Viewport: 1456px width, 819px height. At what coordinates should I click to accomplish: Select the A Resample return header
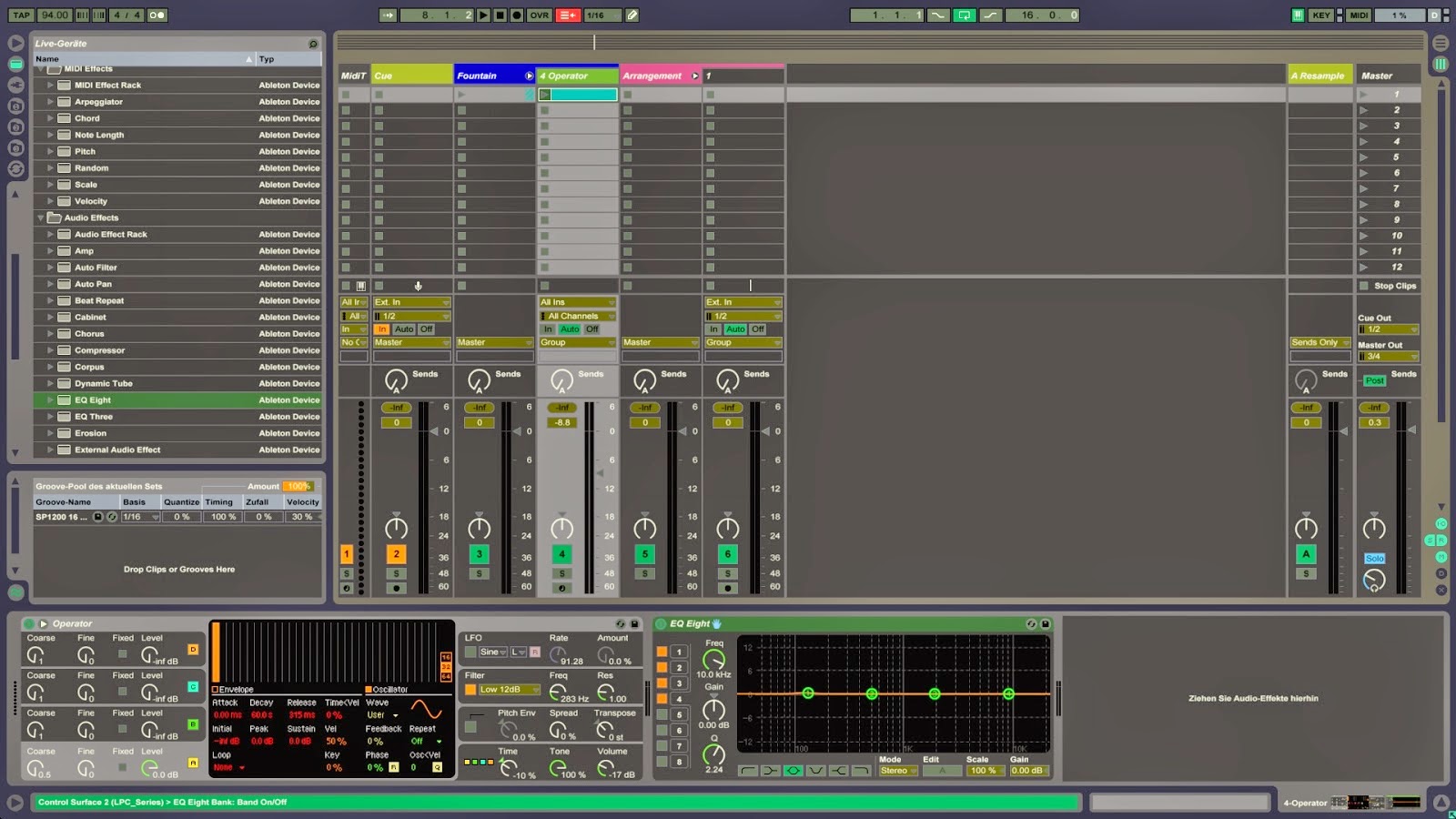pos(1319,76)
